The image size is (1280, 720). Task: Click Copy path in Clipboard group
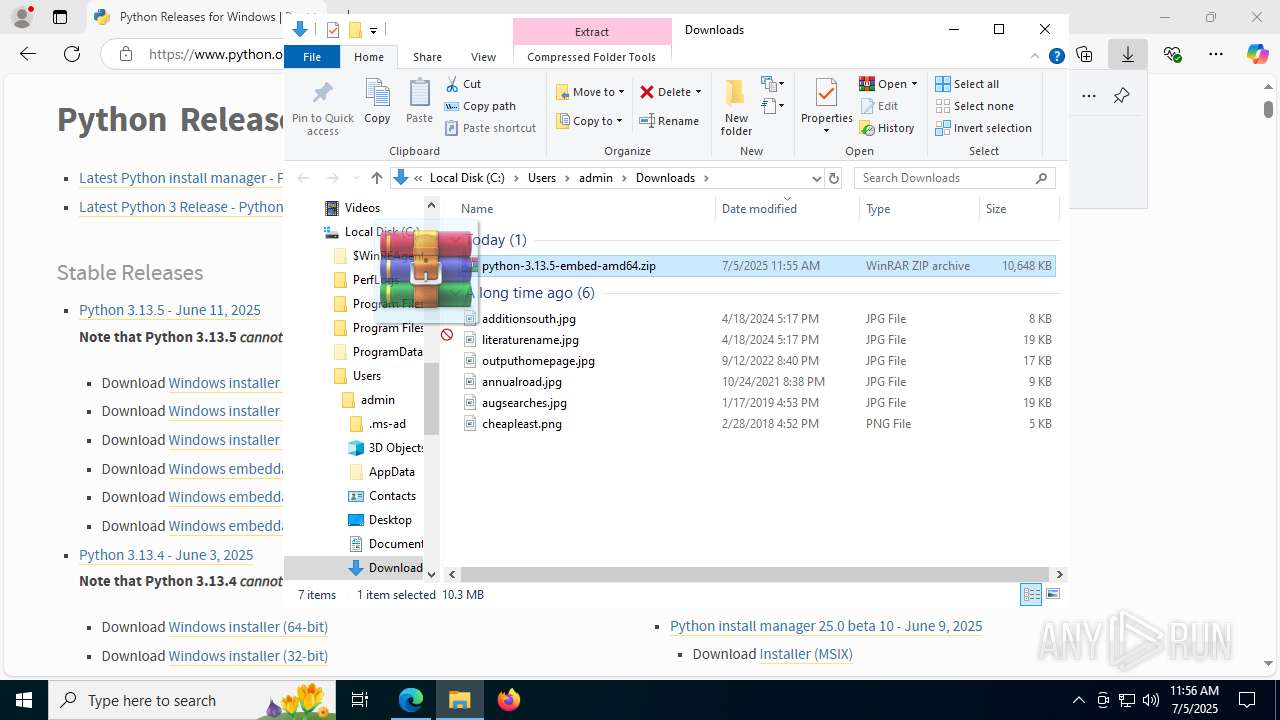click(480, 106)
